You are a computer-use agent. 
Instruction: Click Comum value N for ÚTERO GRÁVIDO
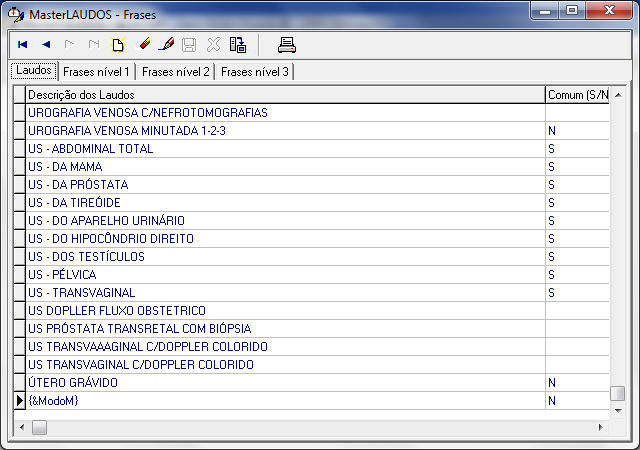pos(577,382)
